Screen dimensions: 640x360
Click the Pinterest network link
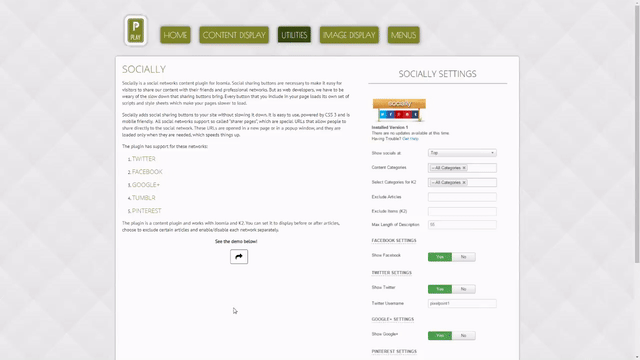[147, 211]
